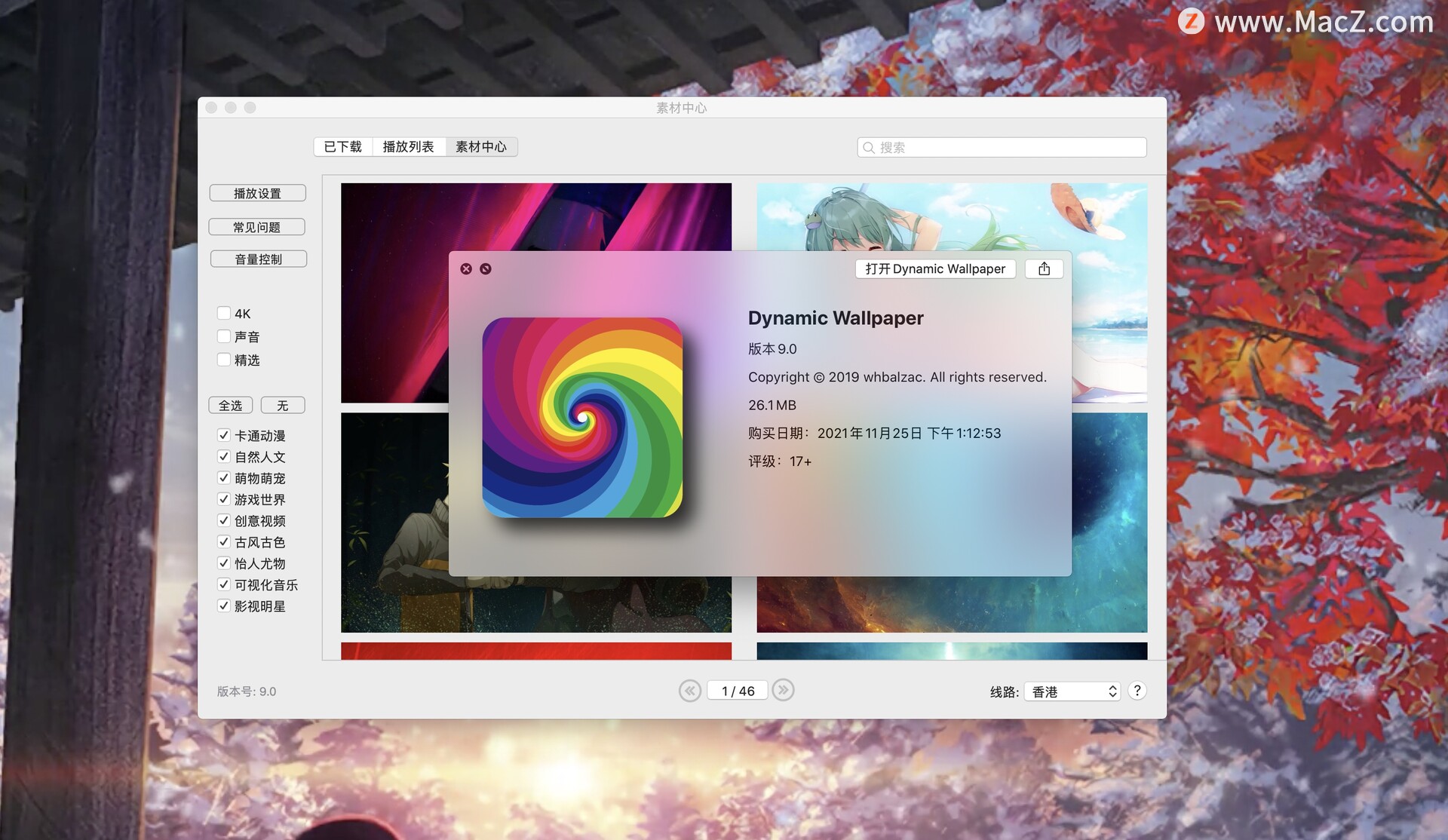Uncheck the 怡人尤物 category
The height and width of the screenshot is (840, 1448).
pyautogui.click(x=224, y=563)
